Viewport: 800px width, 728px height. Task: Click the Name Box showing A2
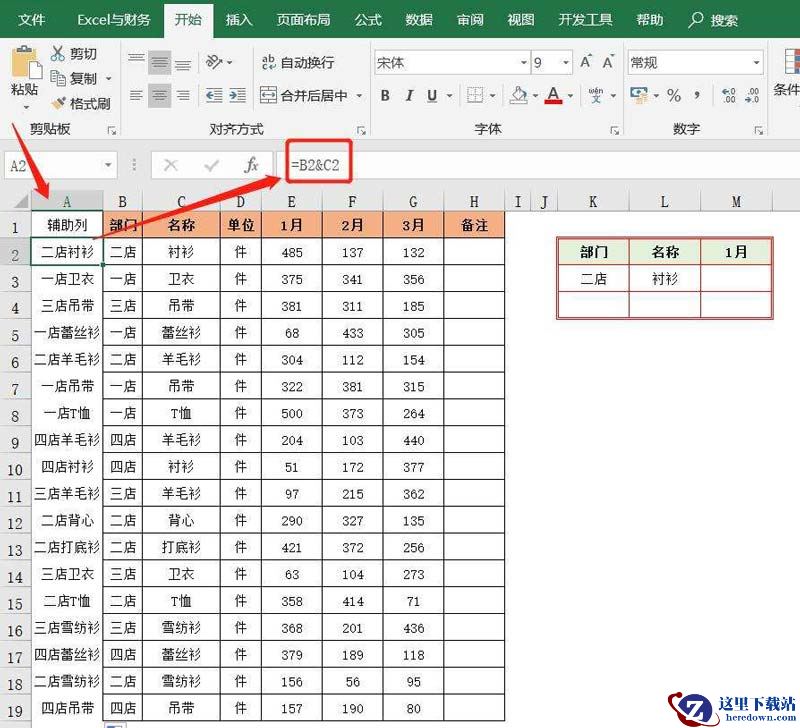60,165
